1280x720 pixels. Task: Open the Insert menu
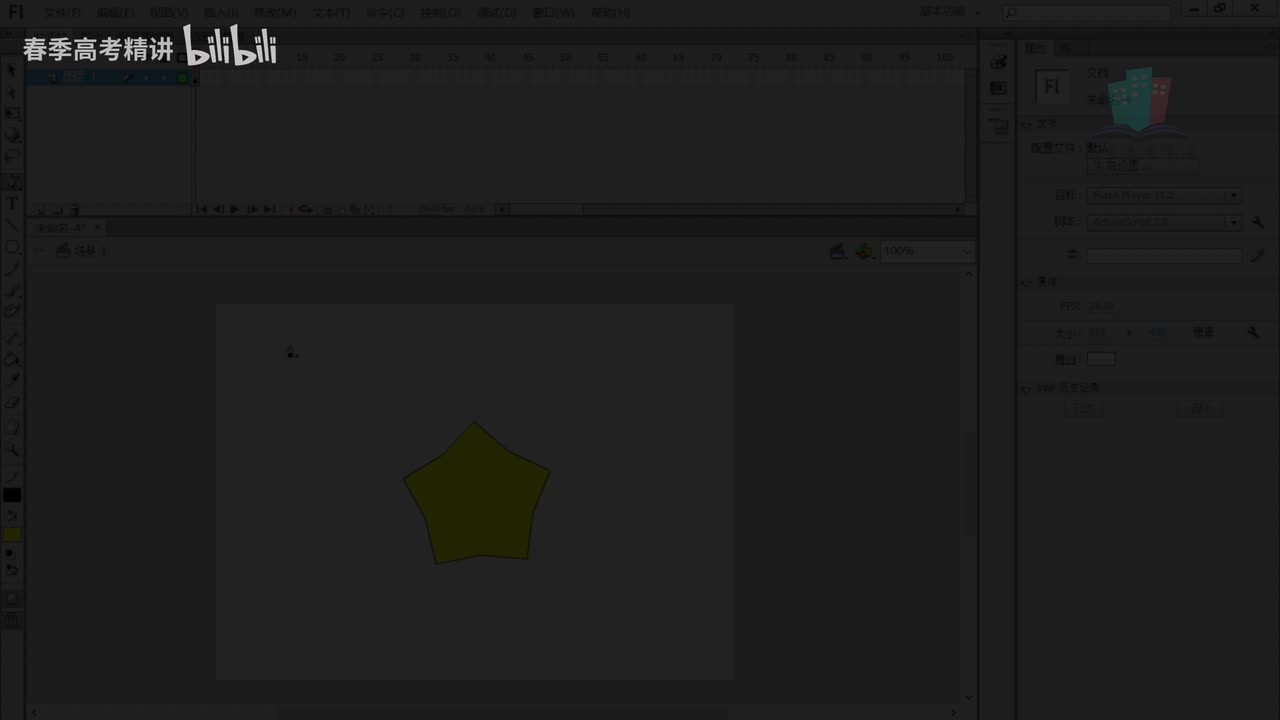point(220,12)
